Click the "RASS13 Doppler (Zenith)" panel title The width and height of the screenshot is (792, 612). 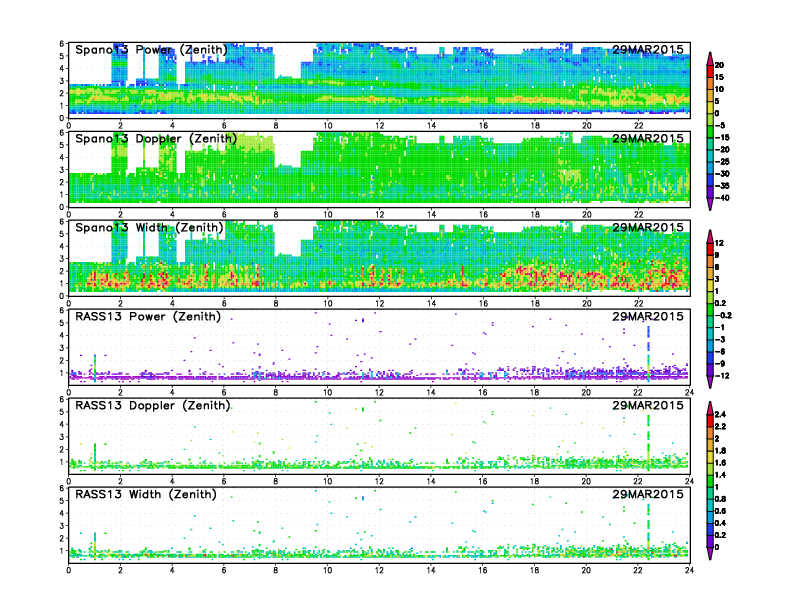pos(153,405)
